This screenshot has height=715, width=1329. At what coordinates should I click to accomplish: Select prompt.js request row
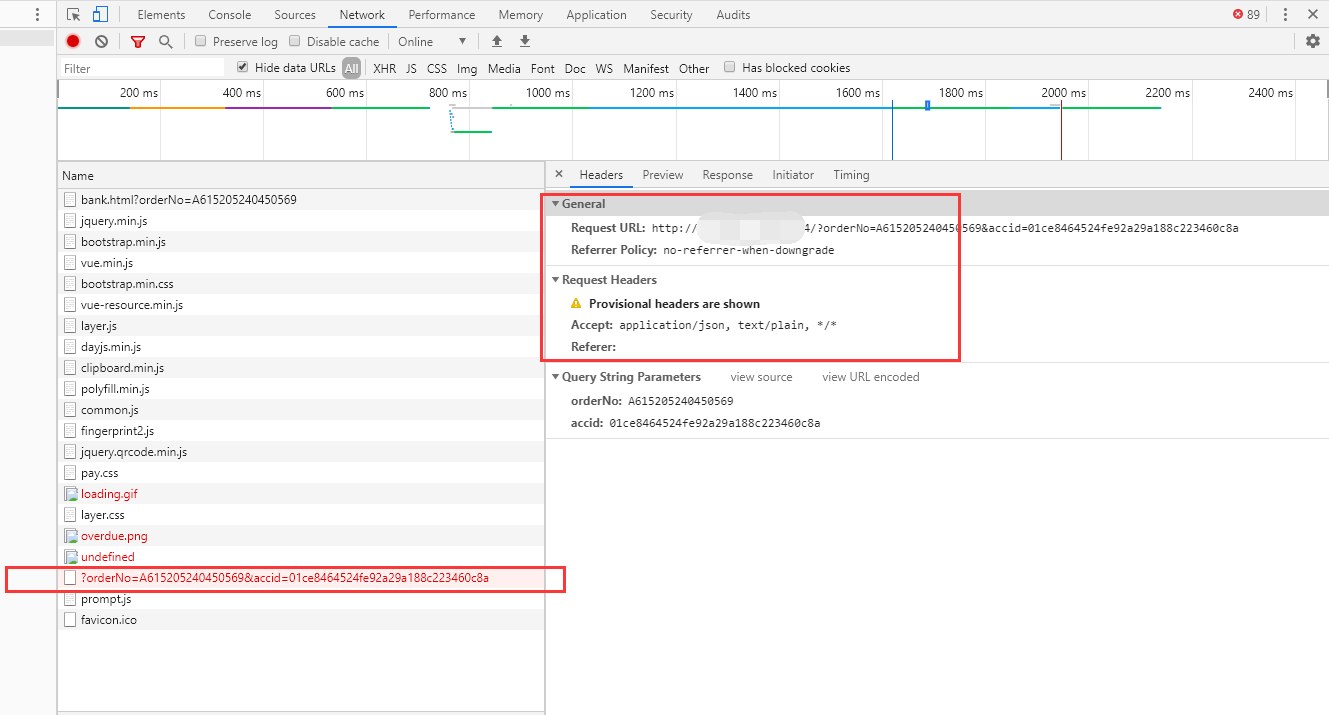(x=301, y=599)
